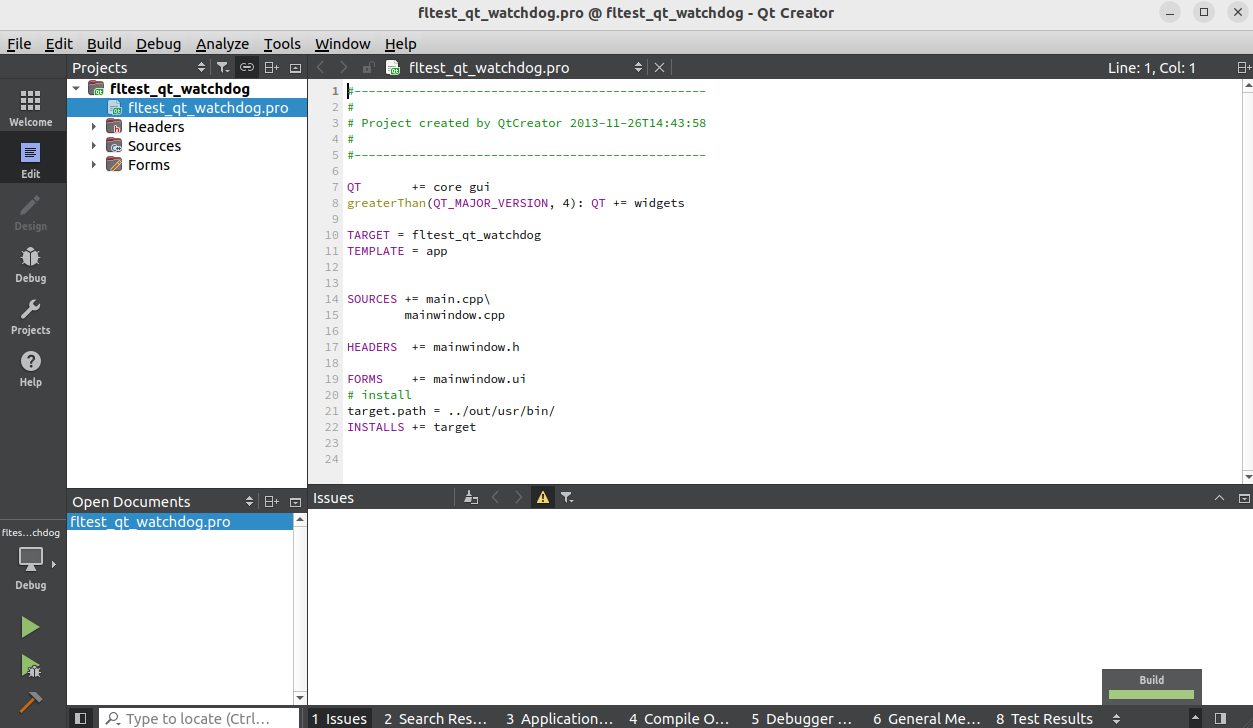Click the TARGET line in the editor
The height and width of the screenshot is (728, 1253).
click(x=444, y=235)
